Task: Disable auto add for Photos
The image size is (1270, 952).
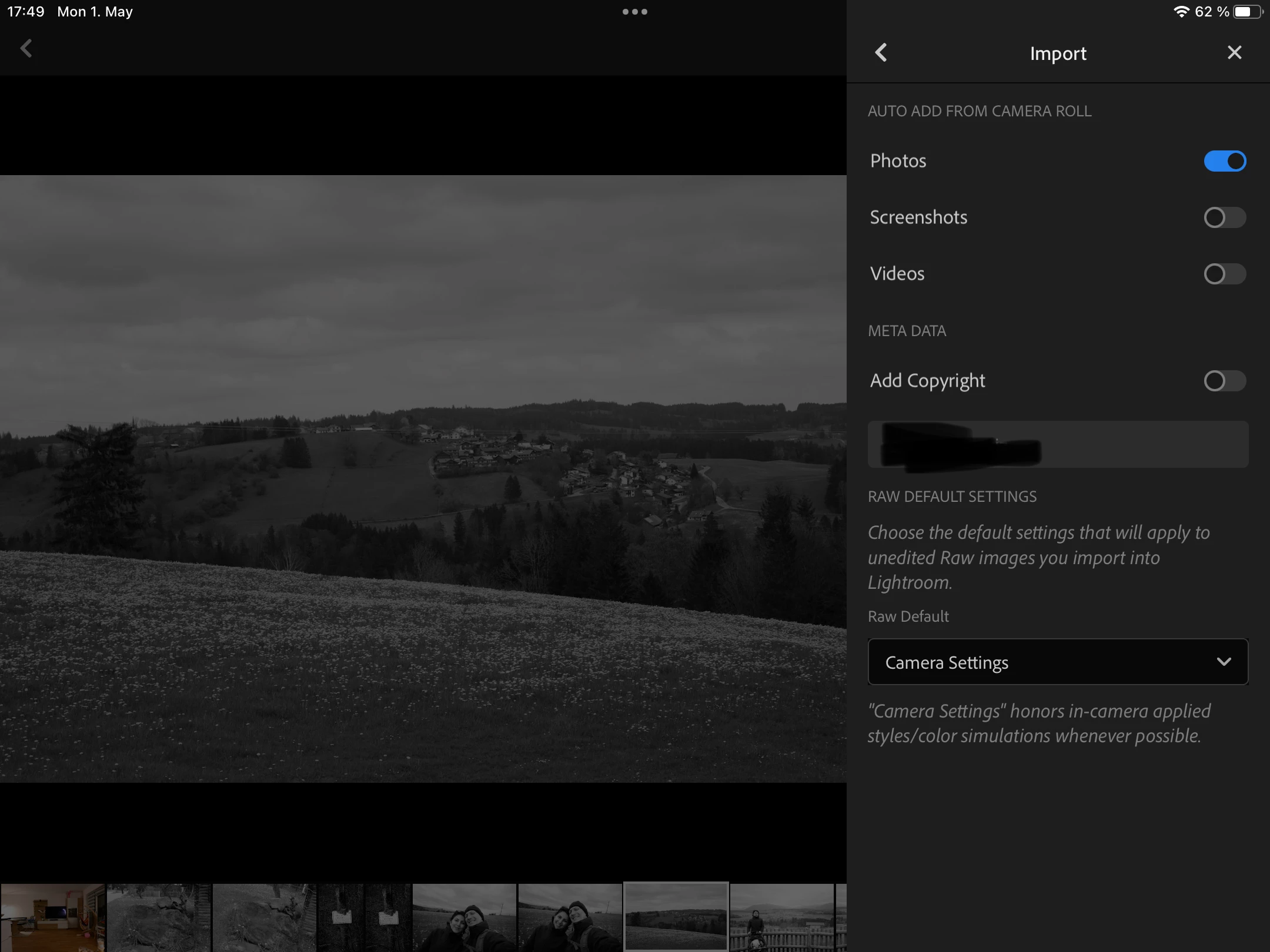Action: click(1224, 161)
